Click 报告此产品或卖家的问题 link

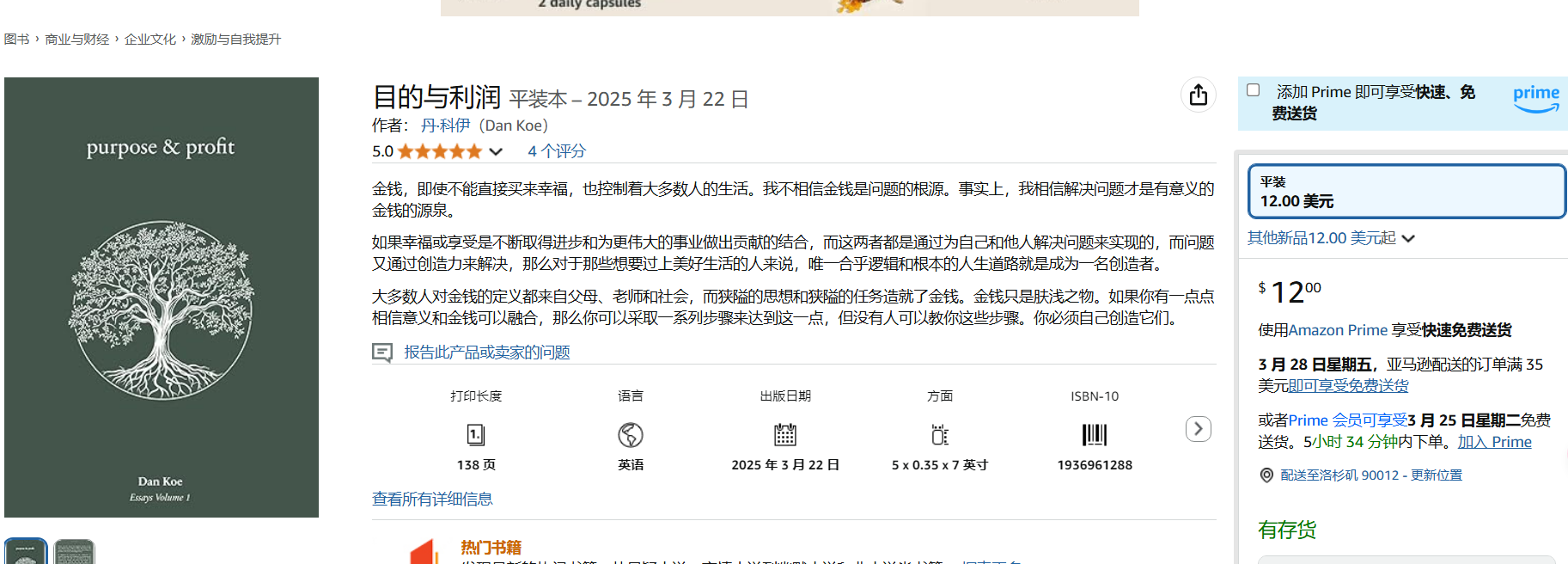click(x=487, y=352)
